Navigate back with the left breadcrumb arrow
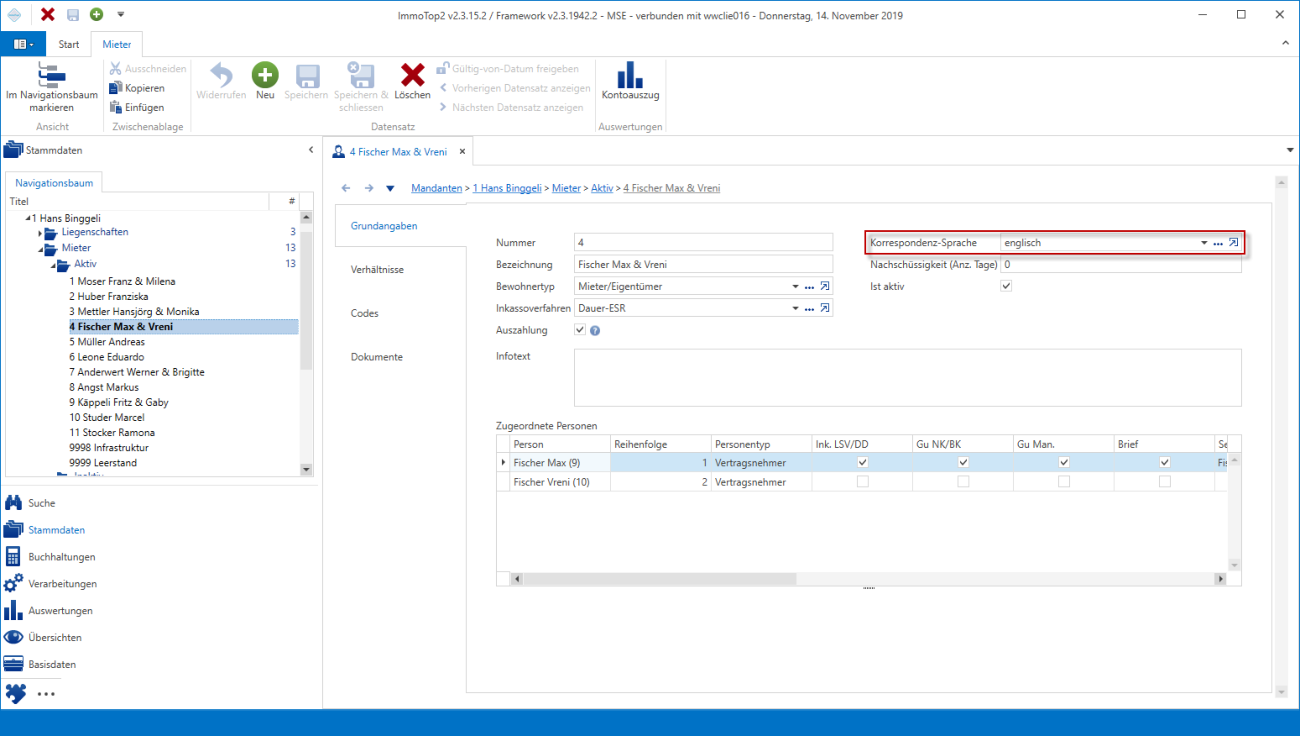Image resolution: width=1300 pixels, height=736 pixels. click(x=347, y=188)
